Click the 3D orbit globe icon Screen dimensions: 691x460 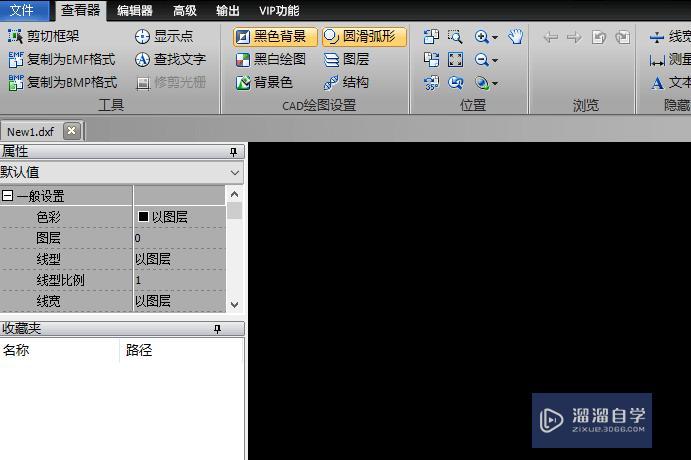[482, 82]
